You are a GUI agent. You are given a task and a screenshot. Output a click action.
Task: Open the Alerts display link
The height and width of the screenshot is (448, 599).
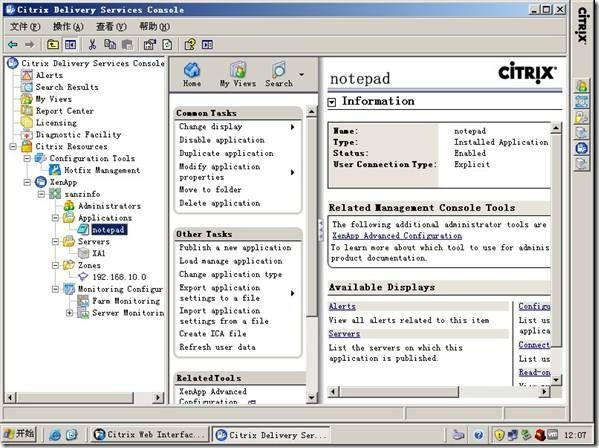(342, 306)
